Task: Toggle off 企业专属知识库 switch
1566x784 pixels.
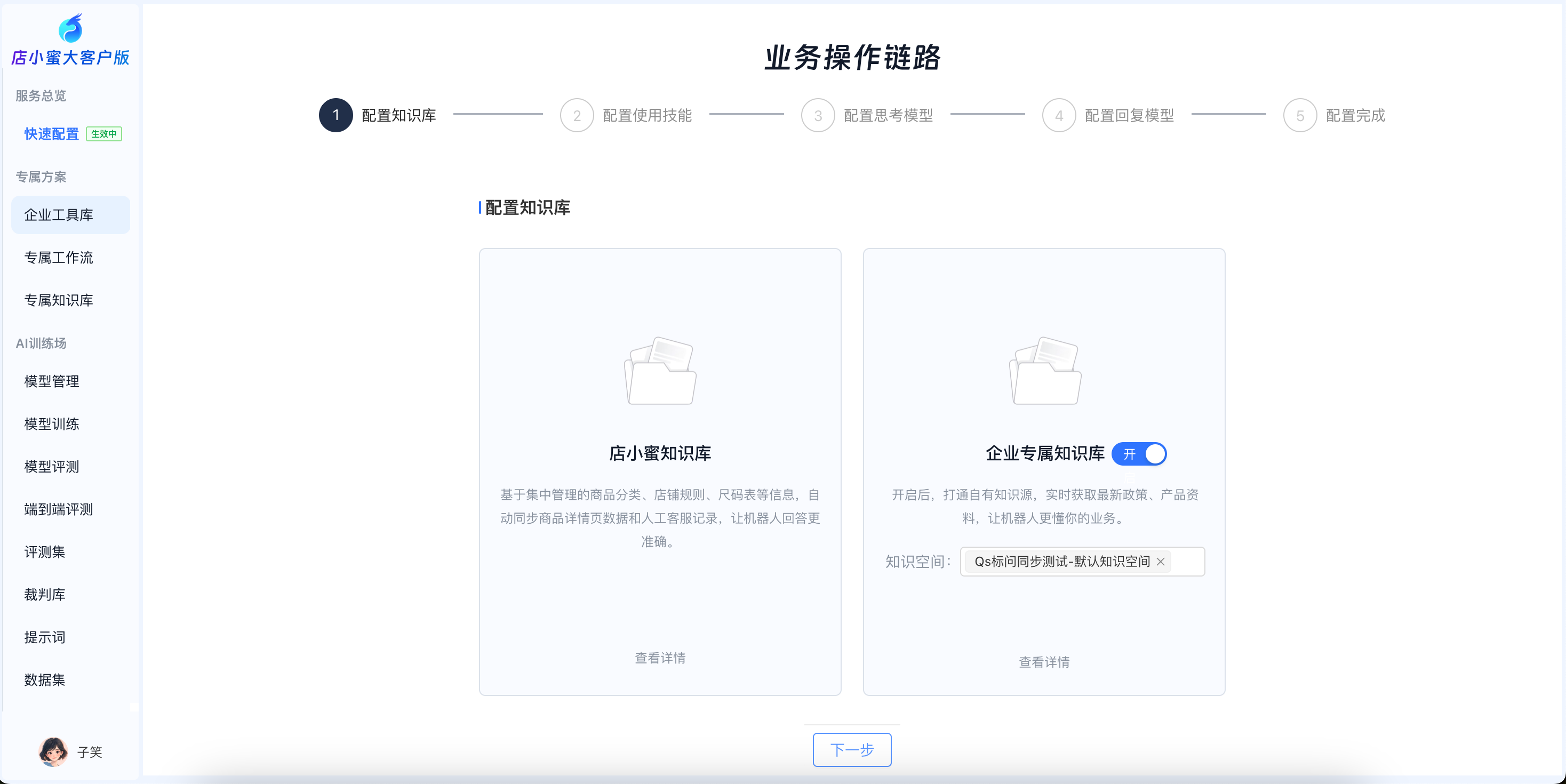Action: pyautogui.click(x=1139, y=454)
